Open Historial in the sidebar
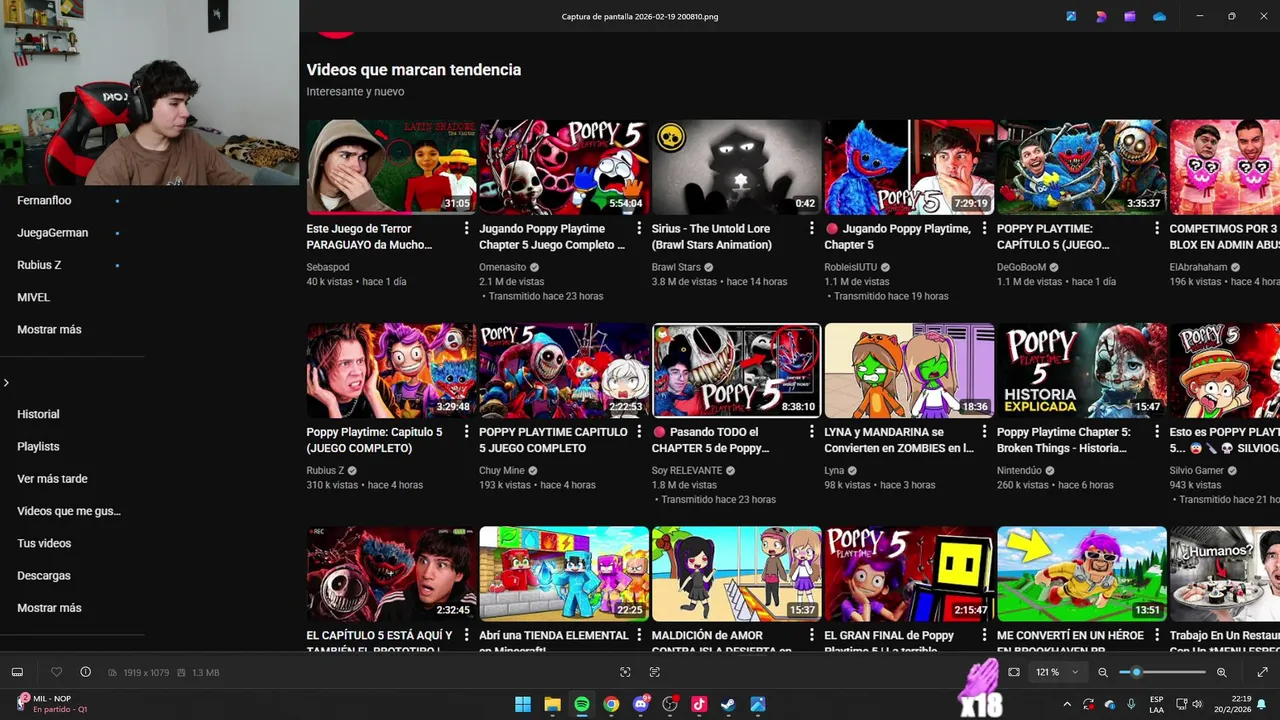 point(38,414)
